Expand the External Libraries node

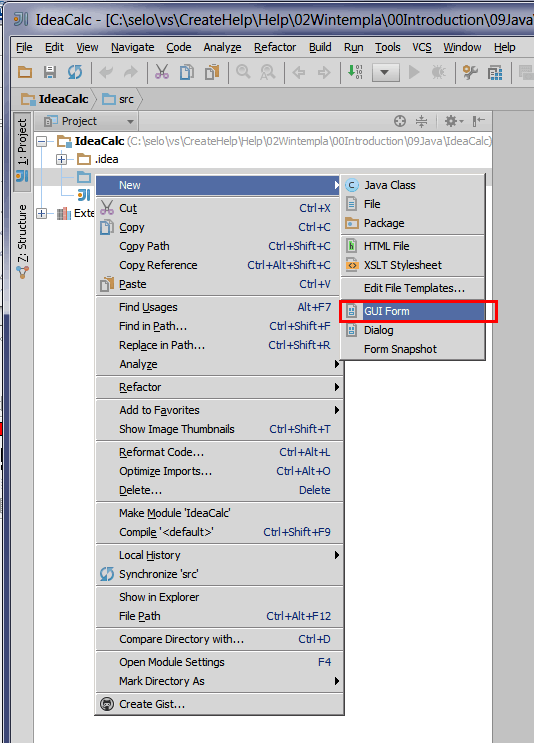tap(42, 213)
